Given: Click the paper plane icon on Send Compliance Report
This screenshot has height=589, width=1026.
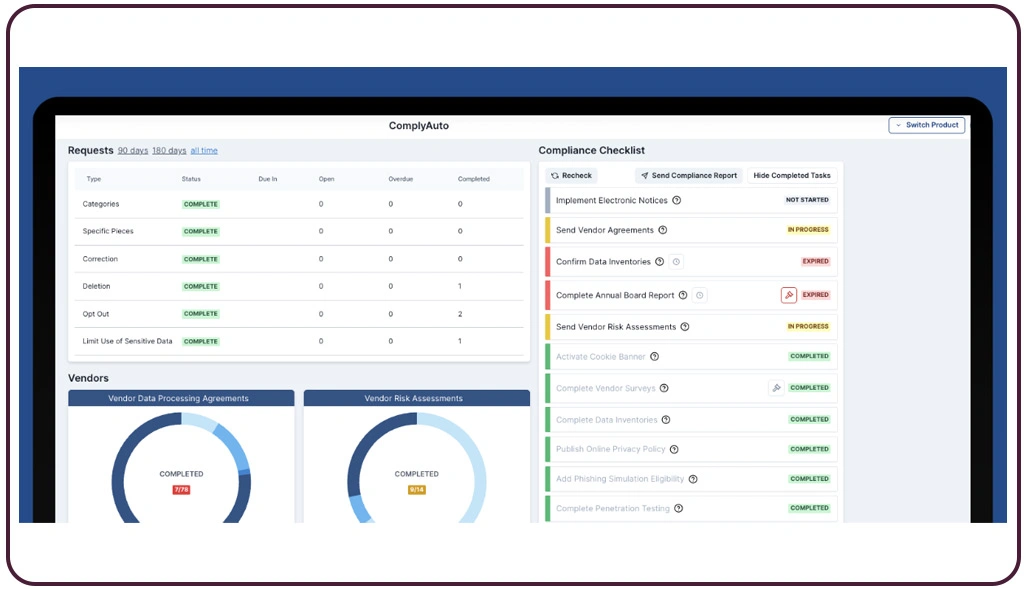Looking at the screenshot, I should coord(645,175).
